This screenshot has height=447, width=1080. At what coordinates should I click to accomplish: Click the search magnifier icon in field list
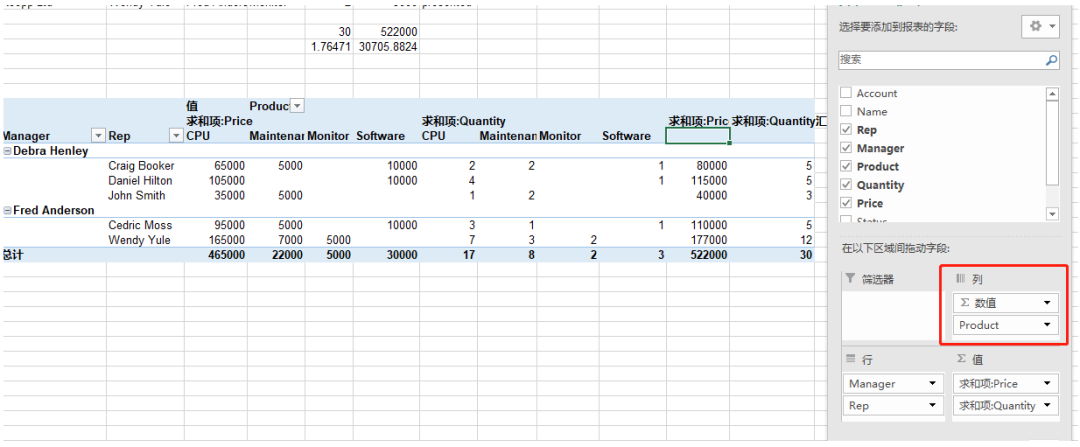click(1051, 60)
